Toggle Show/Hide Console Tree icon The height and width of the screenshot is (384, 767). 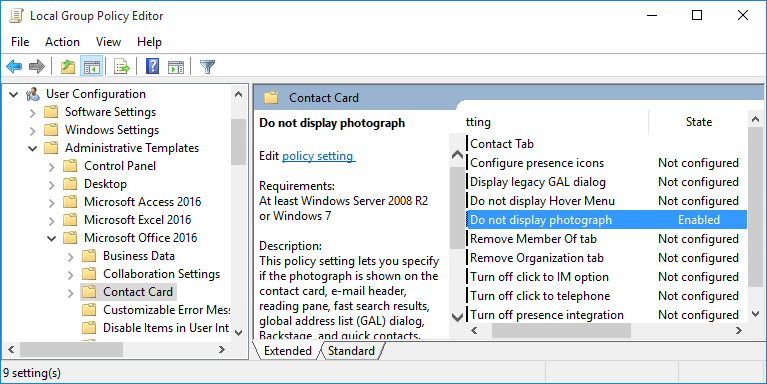91,67
